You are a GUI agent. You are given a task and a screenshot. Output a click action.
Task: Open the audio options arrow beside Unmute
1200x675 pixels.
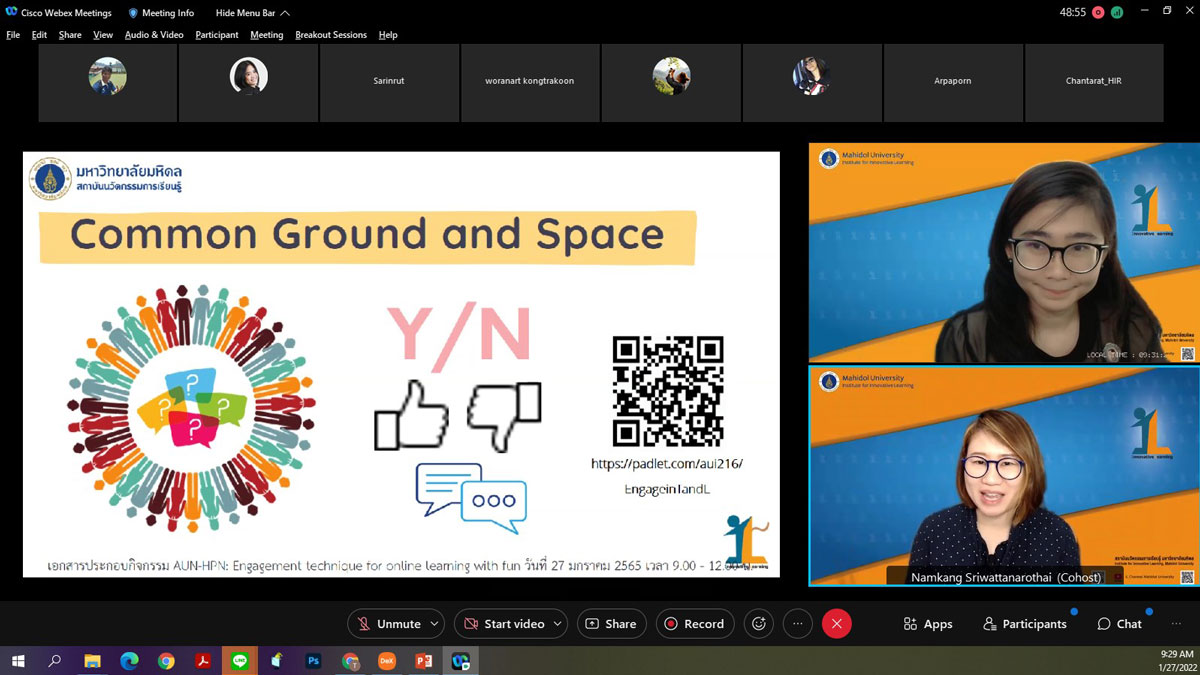pyautogui.click(x=434, y=624)
